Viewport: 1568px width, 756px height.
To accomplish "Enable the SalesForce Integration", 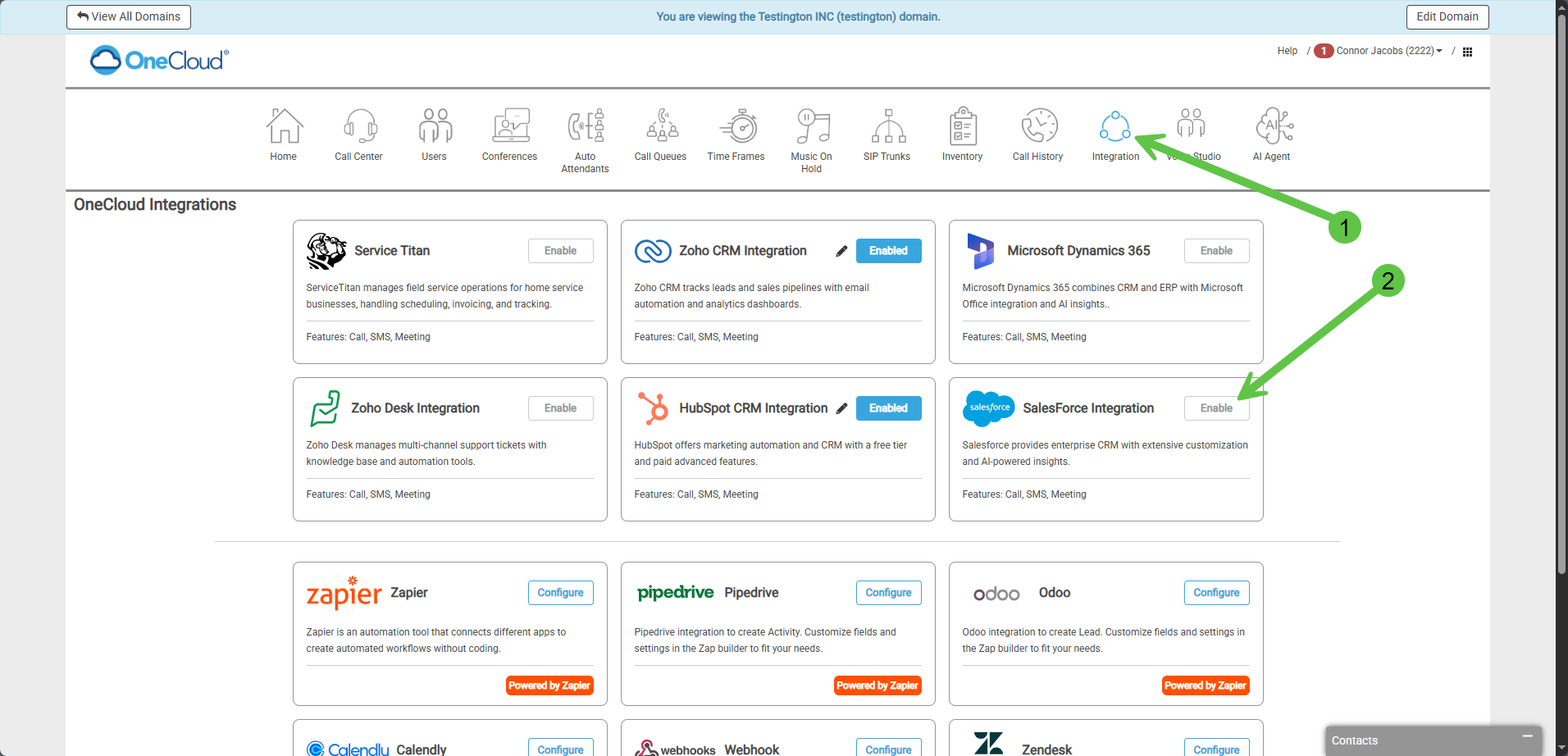I will (x=1216, y=408).
